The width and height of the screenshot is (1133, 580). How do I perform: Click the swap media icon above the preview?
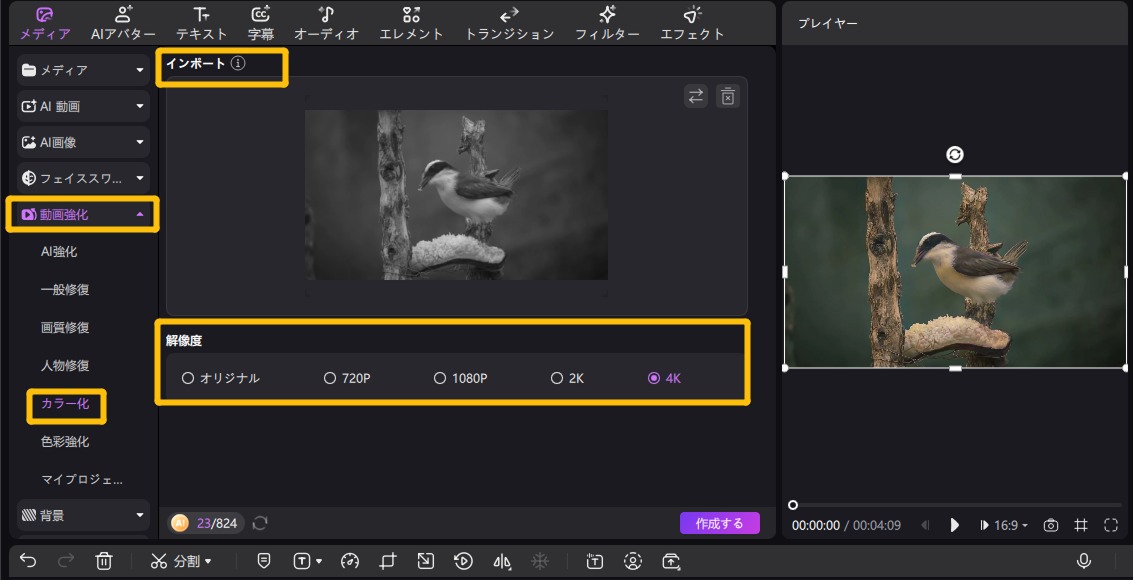click(695, 96)
